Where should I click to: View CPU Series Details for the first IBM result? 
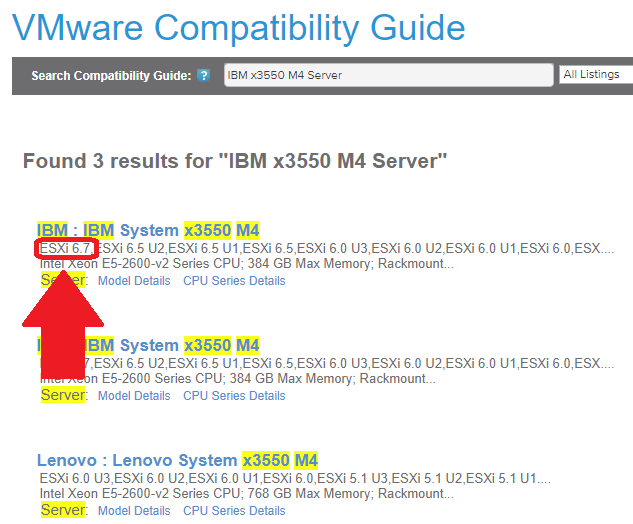pyautogui.click(x=234, y=281)
